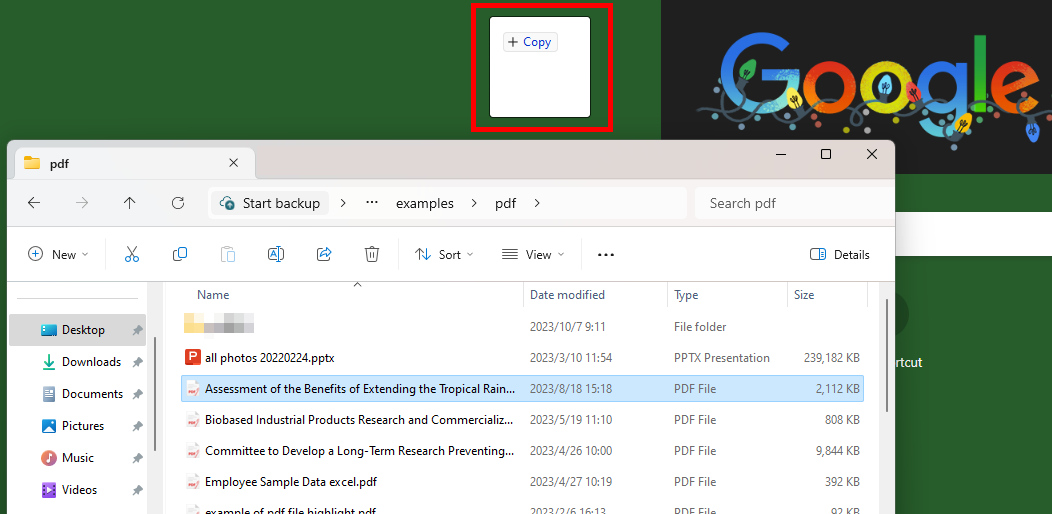The image size is (1052, 514).
Task: Click the 239,182 KB size cell
Action: 831,358
